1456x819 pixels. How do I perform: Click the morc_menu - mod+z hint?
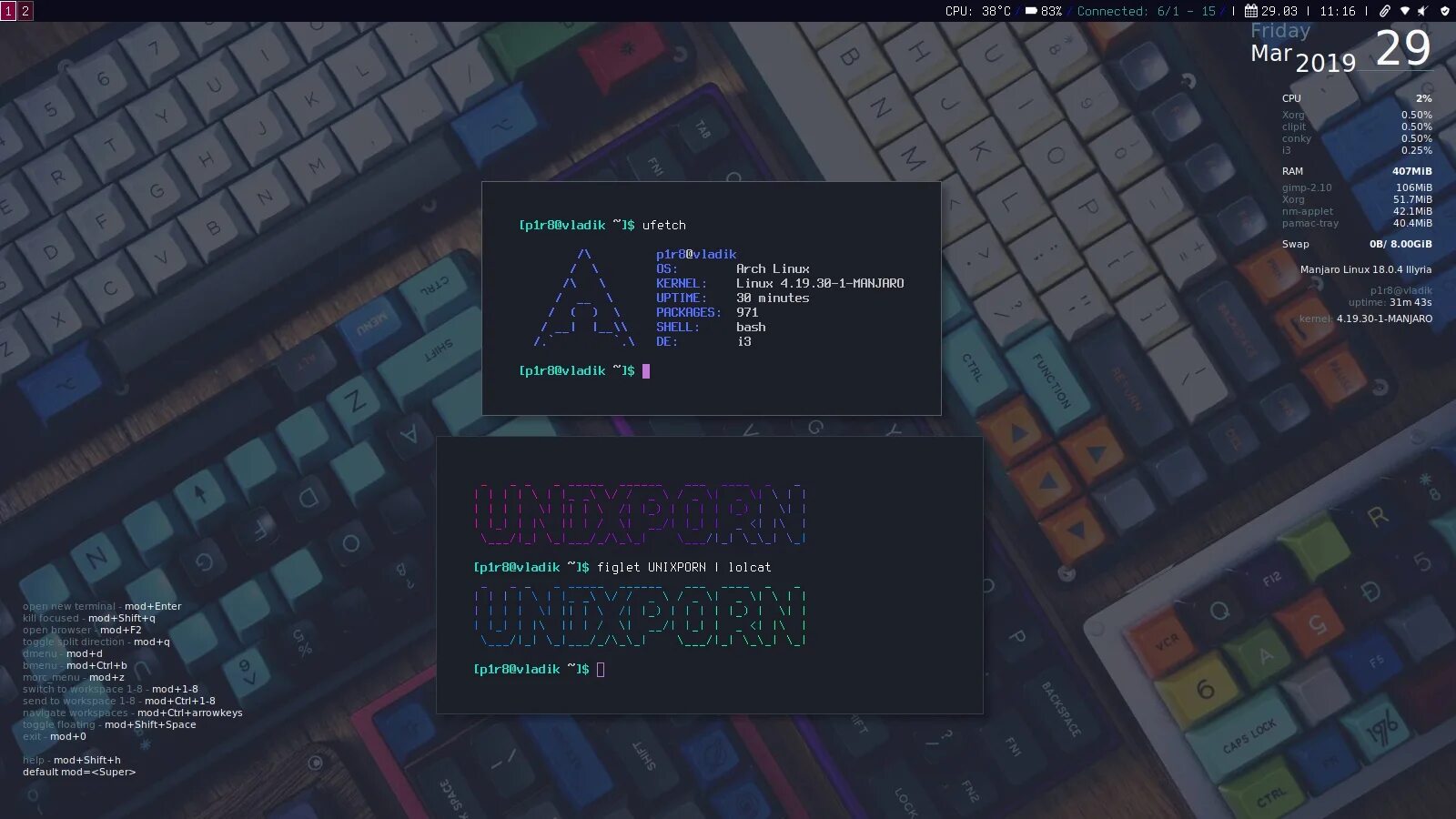point(74,677)
